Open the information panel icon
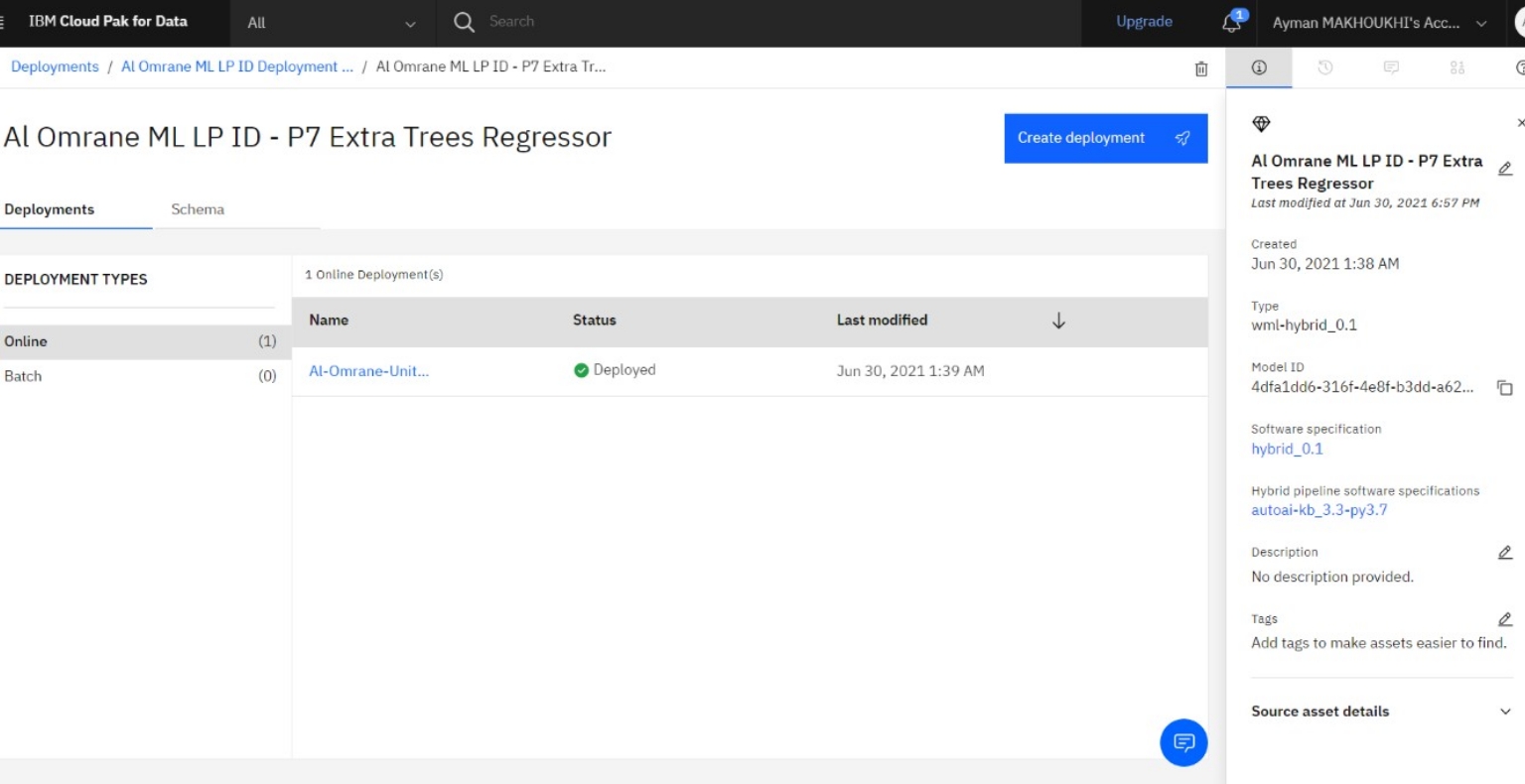This screenshot has width=1525, height=784. pos(1259,67)
